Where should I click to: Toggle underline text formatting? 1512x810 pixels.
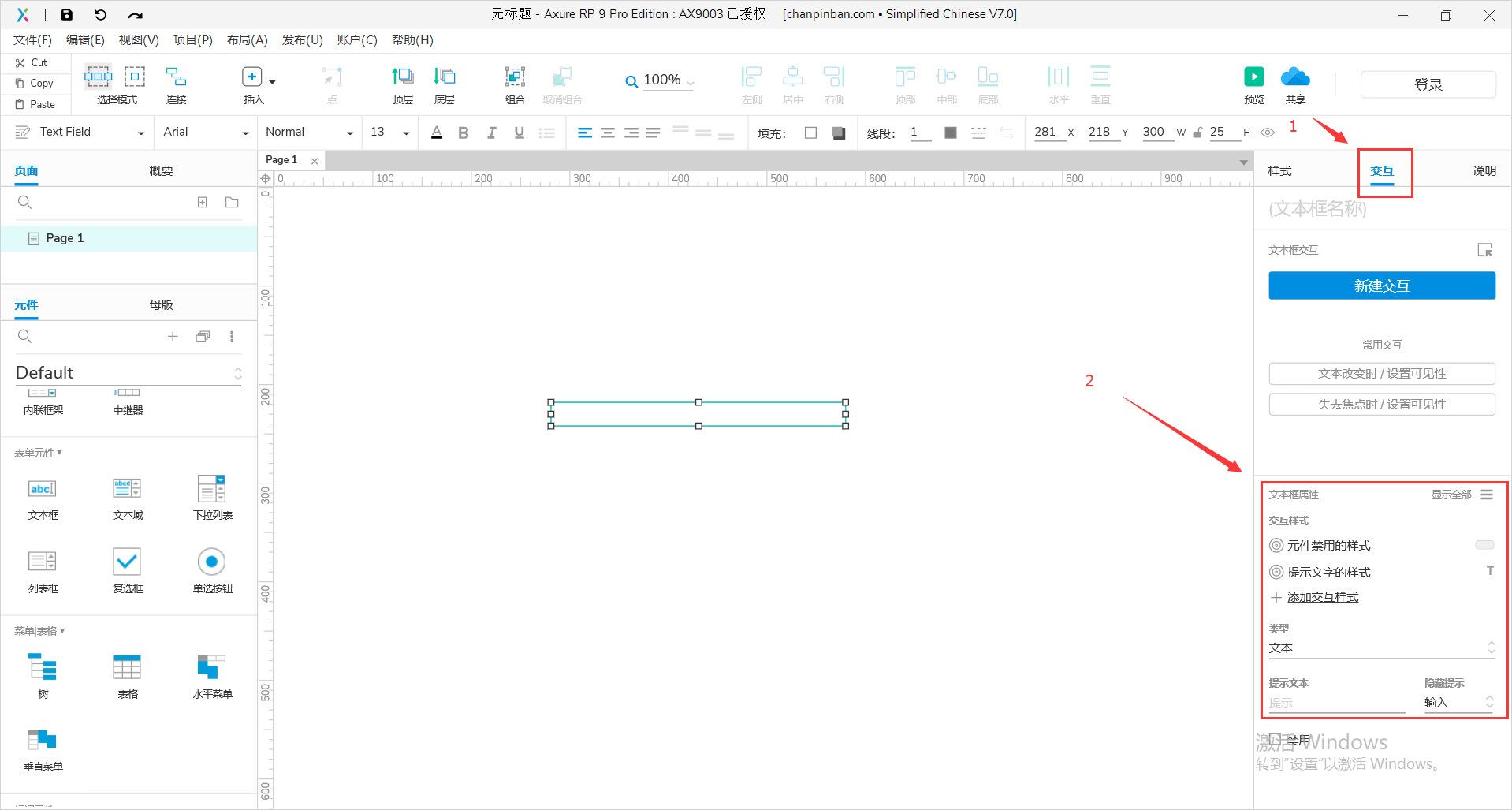point(519,133)
